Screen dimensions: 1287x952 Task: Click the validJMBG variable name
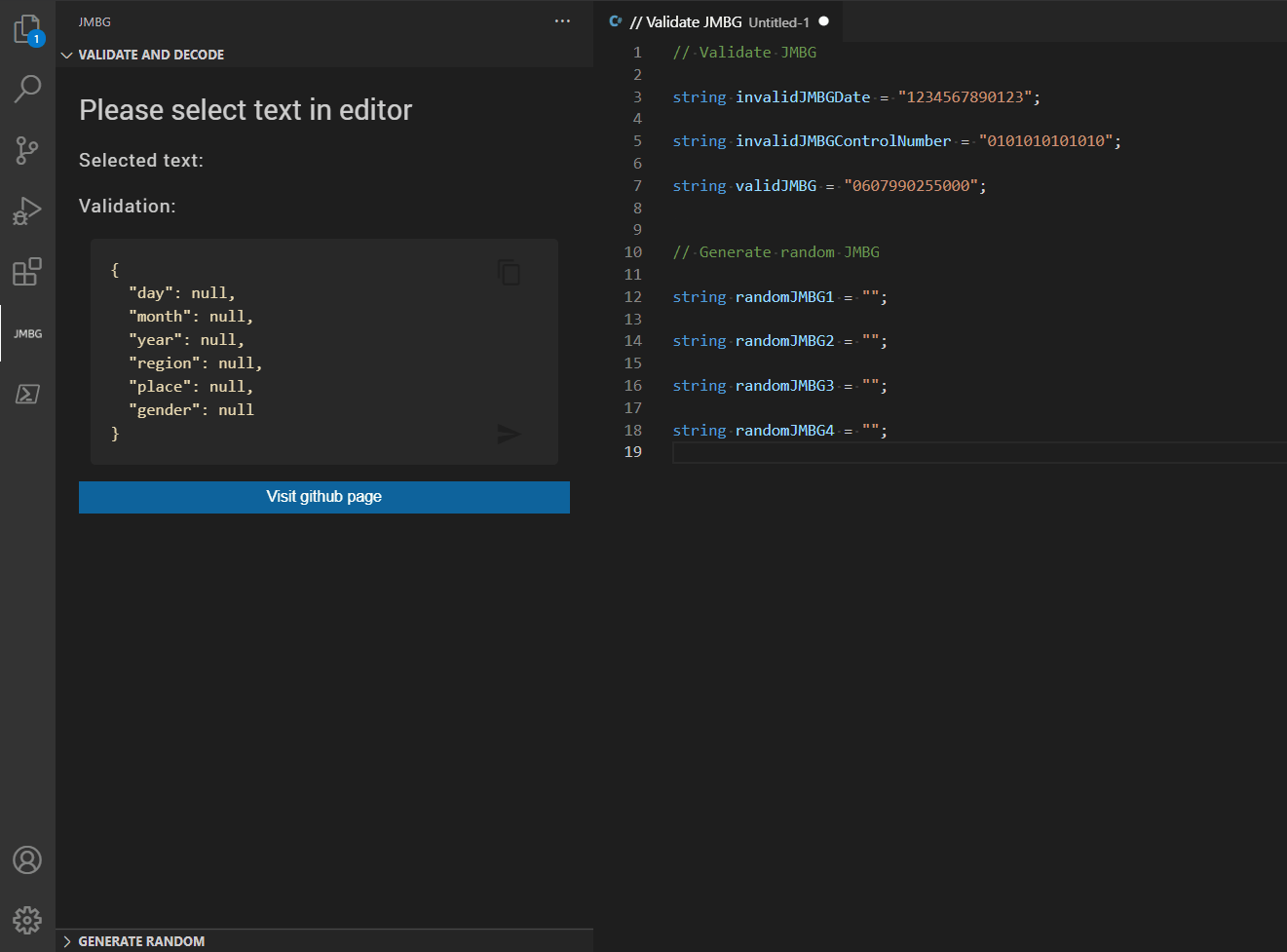[x=776, y=185]
